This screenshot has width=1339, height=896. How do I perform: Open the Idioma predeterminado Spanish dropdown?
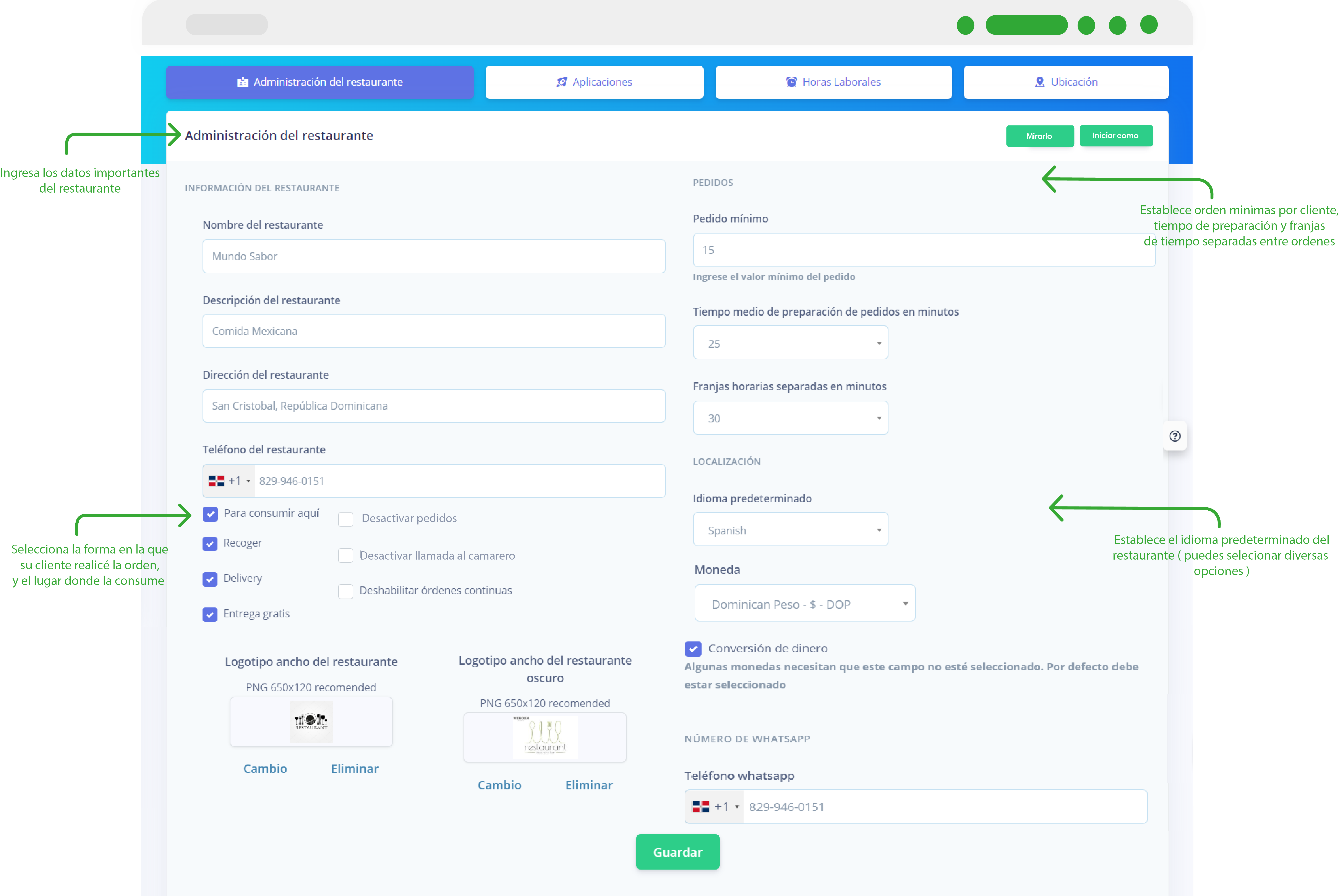pyautogui.click(x=791, y=530)
